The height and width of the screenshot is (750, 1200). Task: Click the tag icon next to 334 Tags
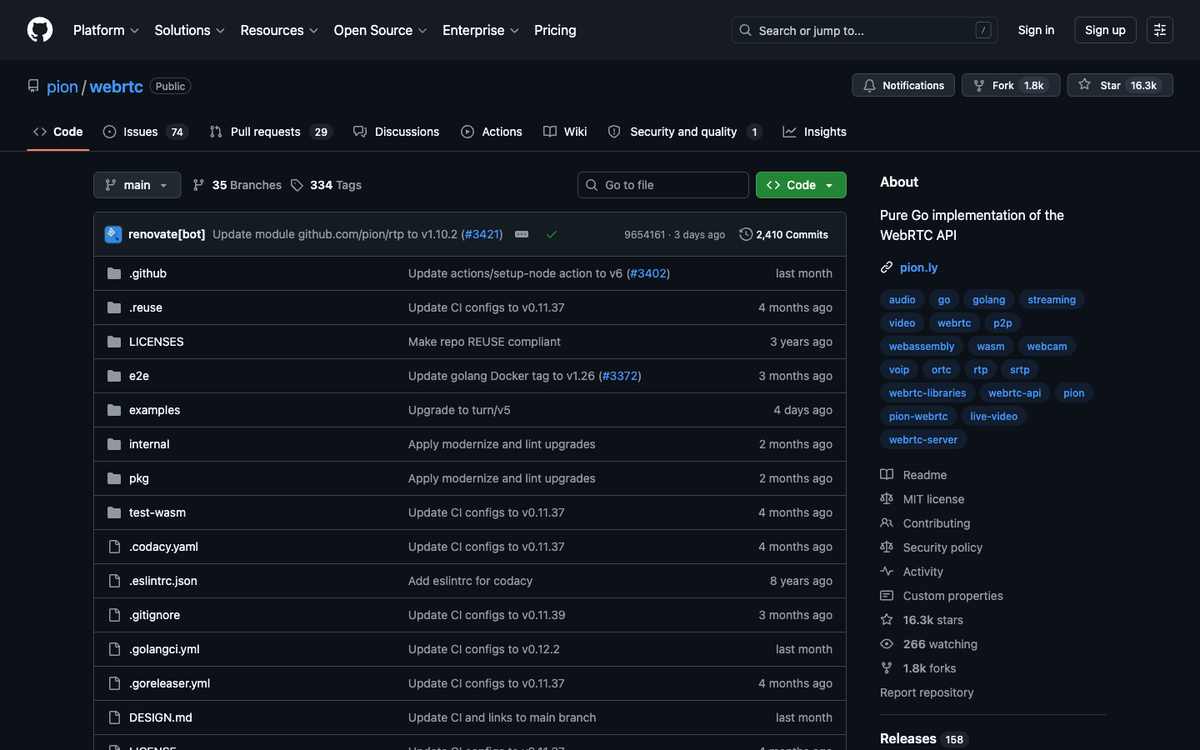pyautogui.click(x=297, y=185)
